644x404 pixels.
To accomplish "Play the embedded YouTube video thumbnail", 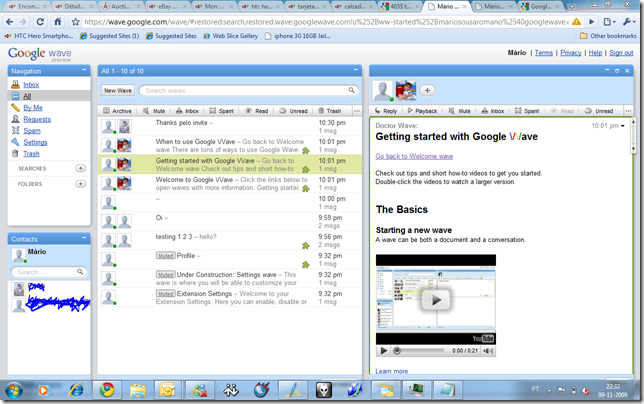I will 436,300.
